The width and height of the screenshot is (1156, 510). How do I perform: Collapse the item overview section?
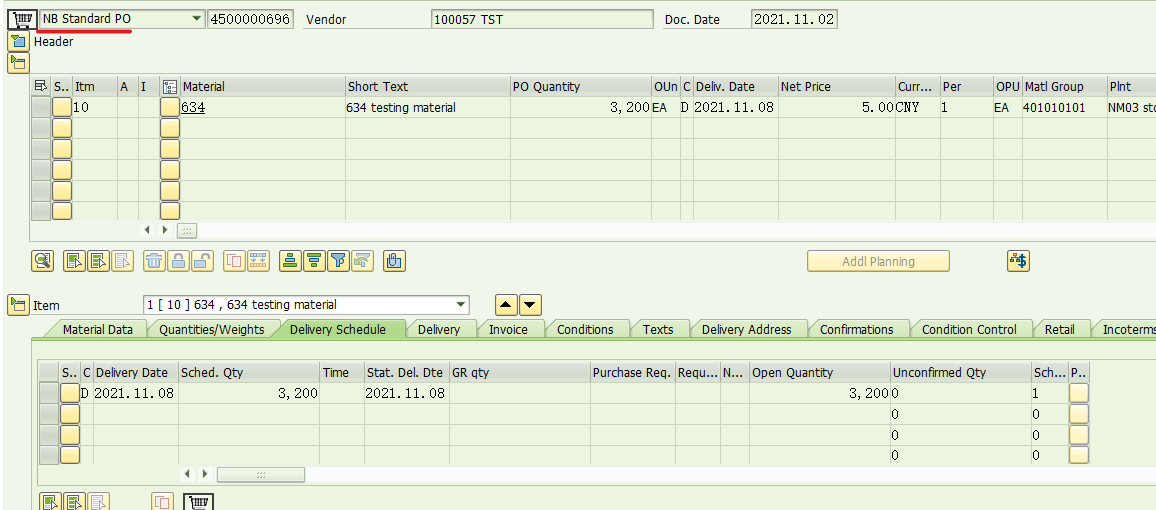[18, 63]
